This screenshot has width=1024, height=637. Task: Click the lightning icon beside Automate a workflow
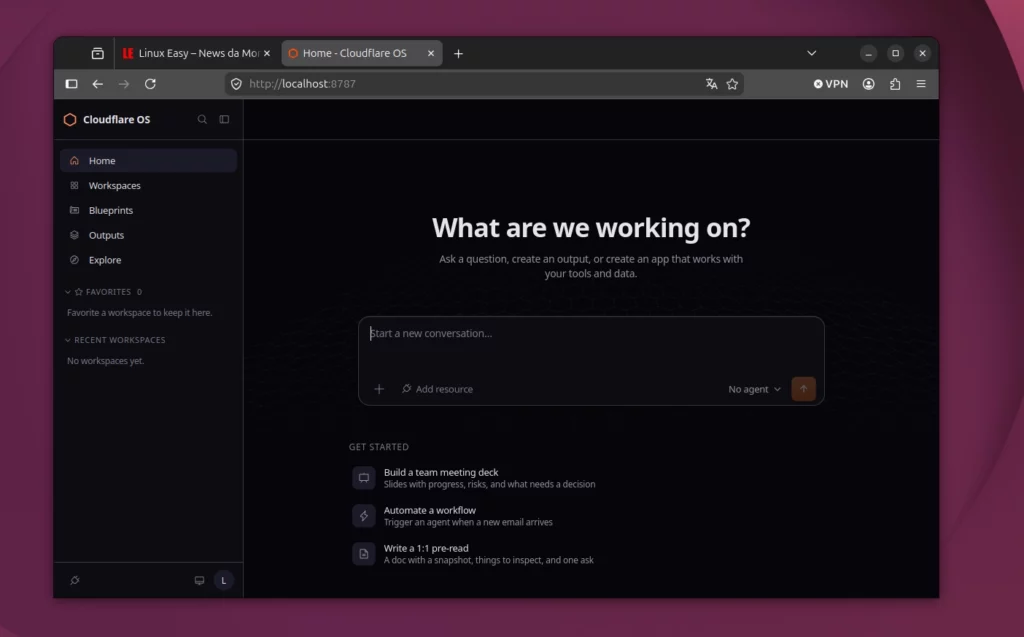tap(364, 515)
